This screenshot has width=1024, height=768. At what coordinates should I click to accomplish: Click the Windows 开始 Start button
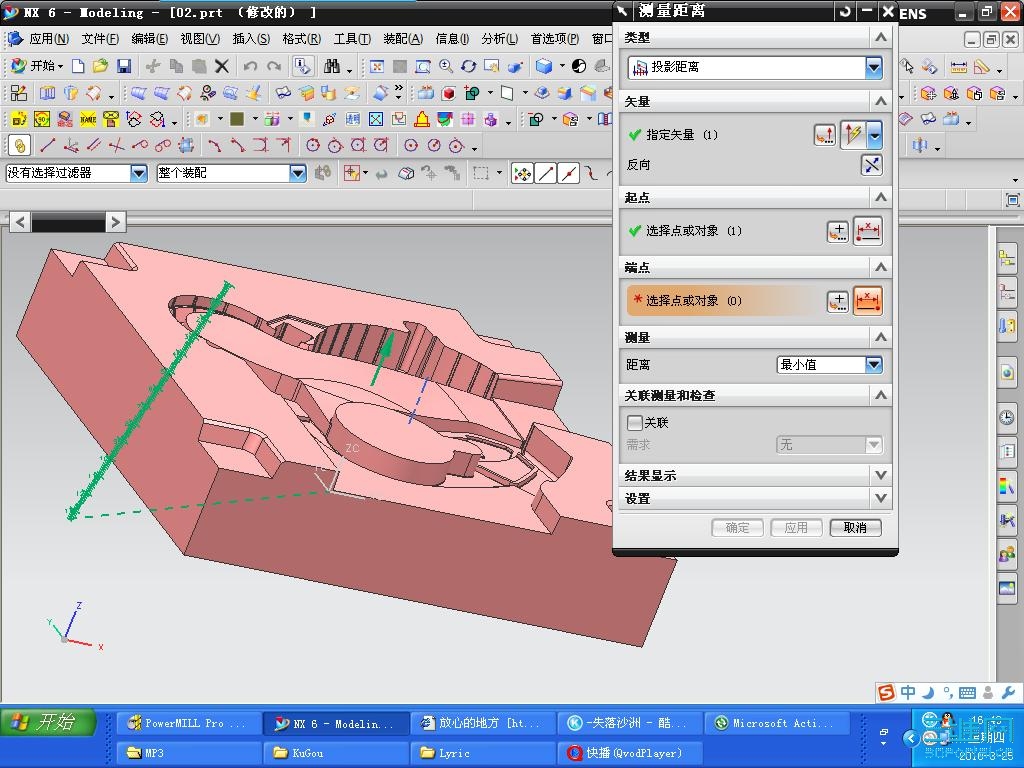point(48,722)
